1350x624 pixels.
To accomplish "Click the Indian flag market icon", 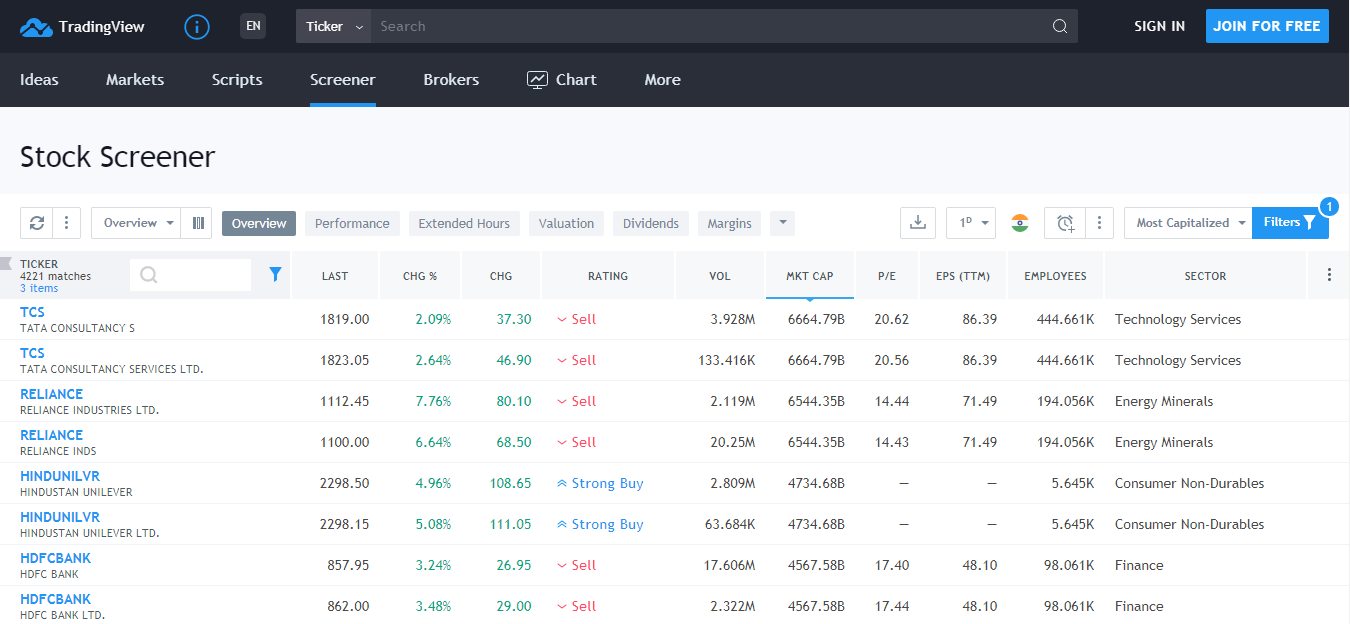I will [x=1019, y=222].
